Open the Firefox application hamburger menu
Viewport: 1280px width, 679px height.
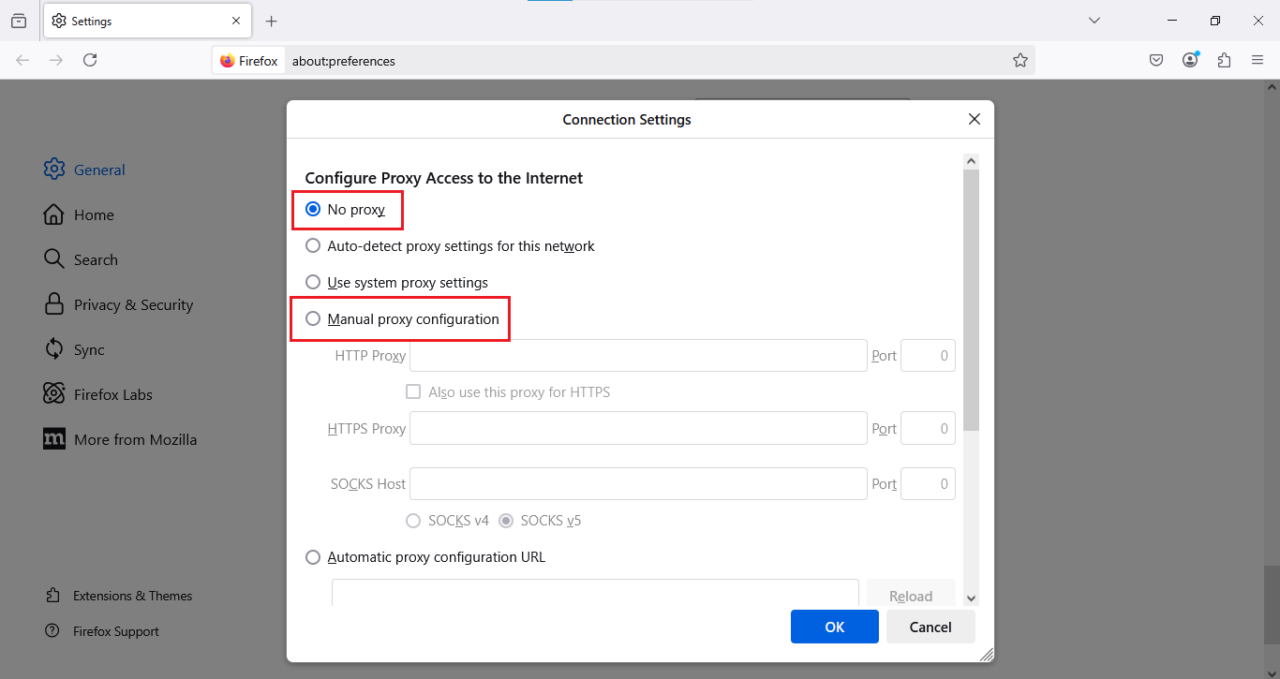tap(1258, 60)
